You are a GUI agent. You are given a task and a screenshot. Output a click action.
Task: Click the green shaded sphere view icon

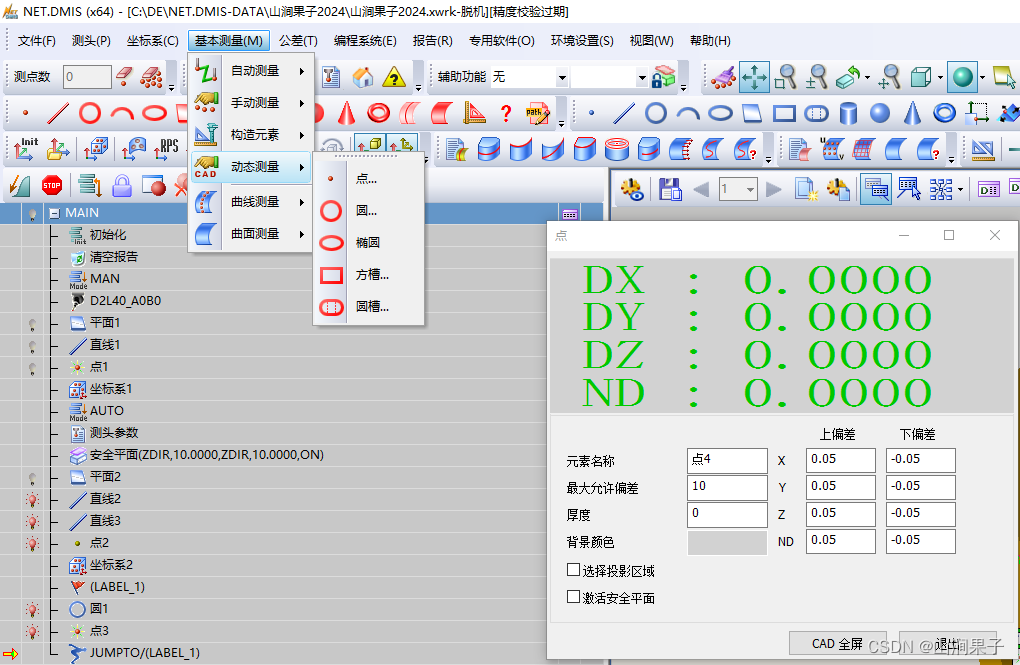(x=963, y=77)
